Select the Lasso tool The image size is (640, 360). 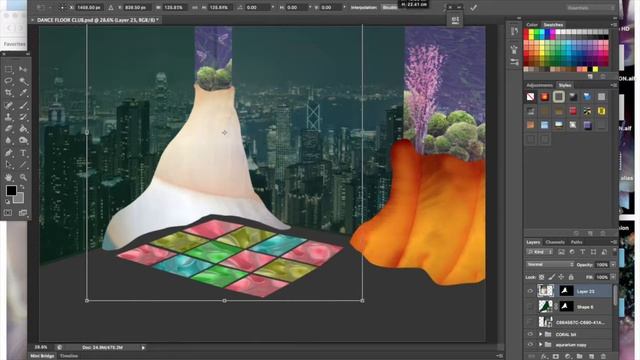[8, 81]
